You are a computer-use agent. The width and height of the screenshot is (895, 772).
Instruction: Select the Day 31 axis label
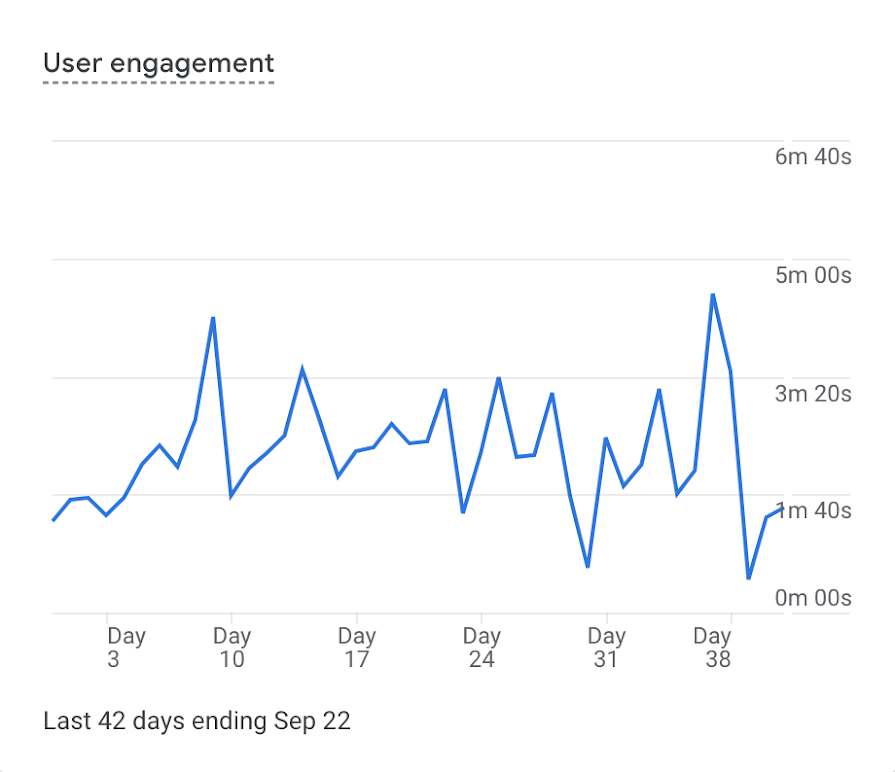point(606,647)
